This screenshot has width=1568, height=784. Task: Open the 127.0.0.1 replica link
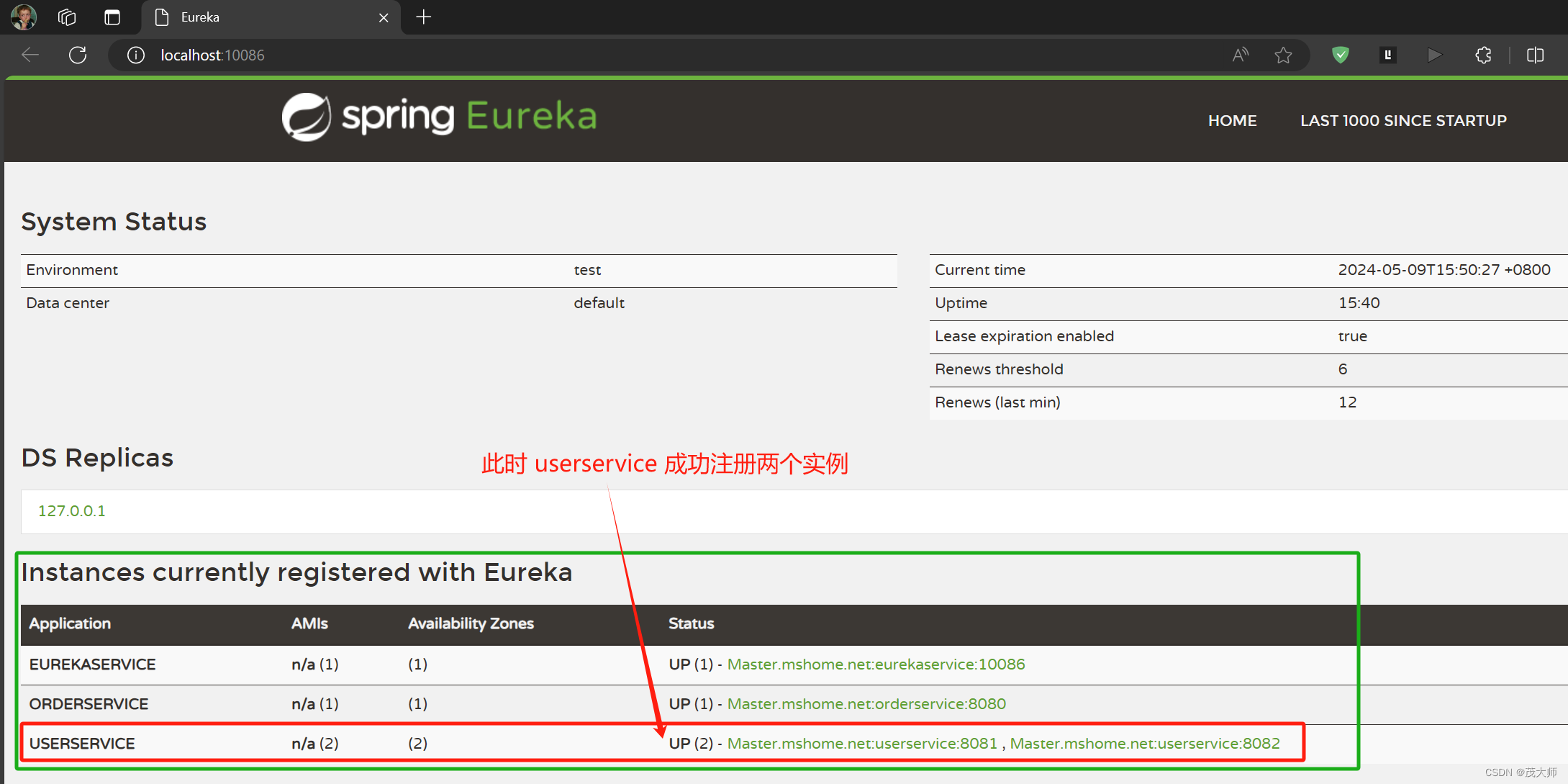(x=71, y=510)
